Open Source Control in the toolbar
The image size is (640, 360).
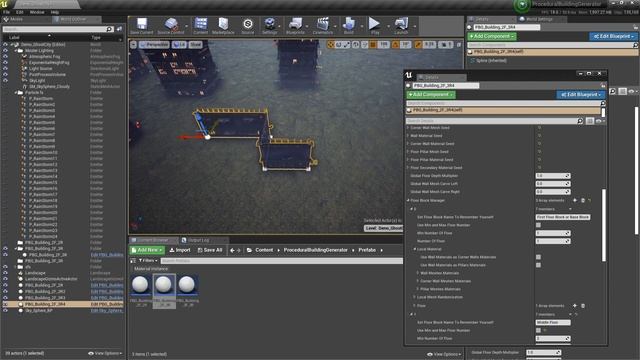click(x=171, y=26)
